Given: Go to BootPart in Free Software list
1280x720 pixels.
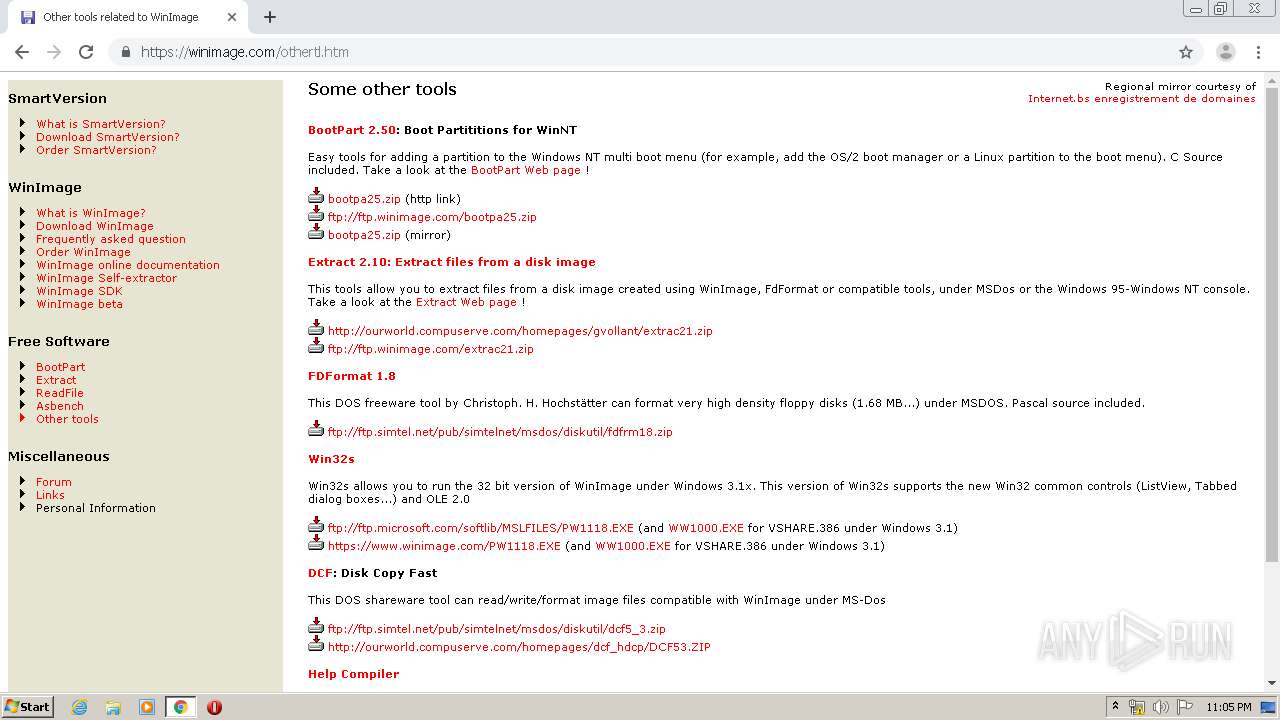Looking at the screenshot, I should [60, 367].
